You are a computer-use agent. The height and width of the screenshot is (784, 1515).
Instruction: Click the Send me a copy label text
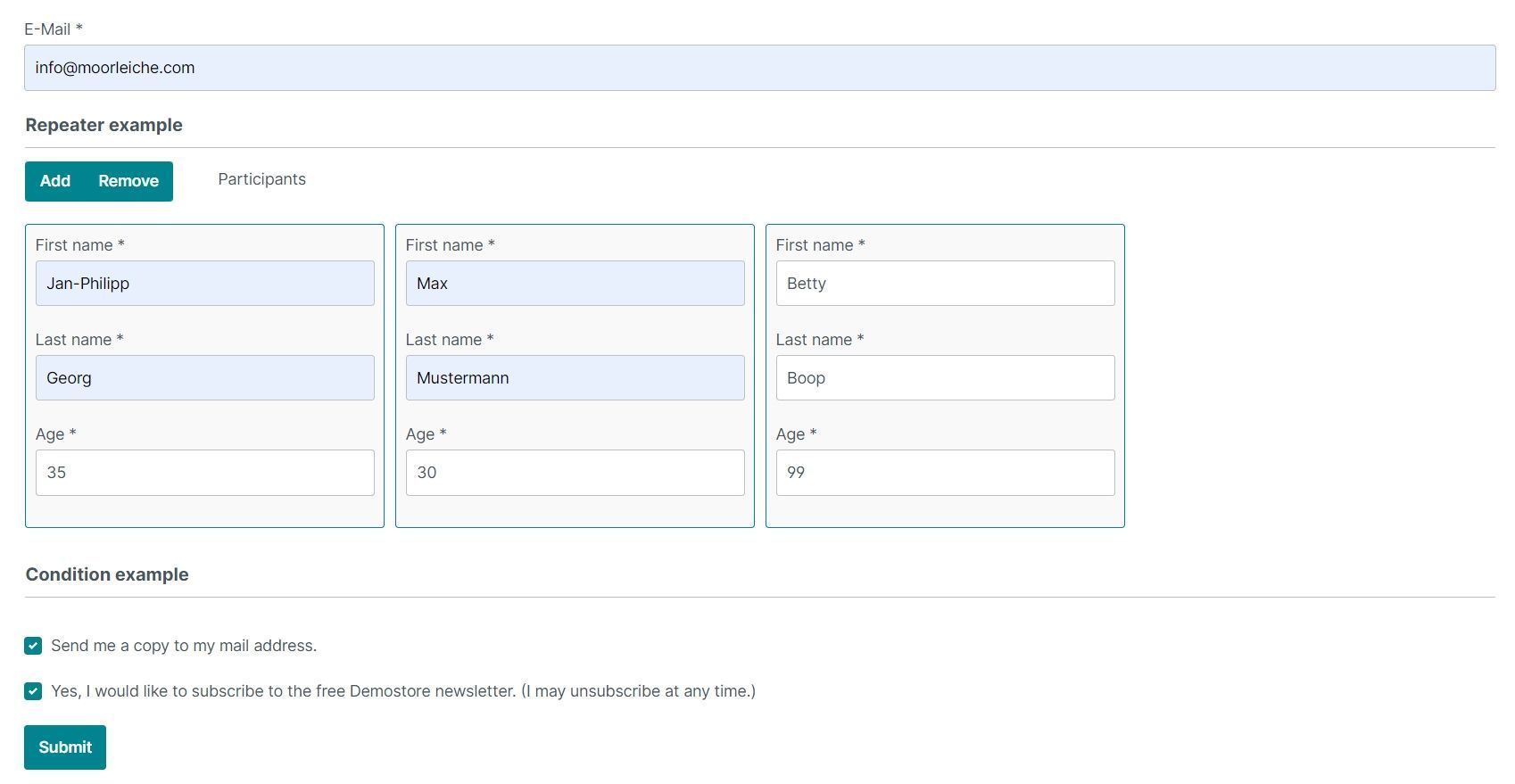click(184, 646)
